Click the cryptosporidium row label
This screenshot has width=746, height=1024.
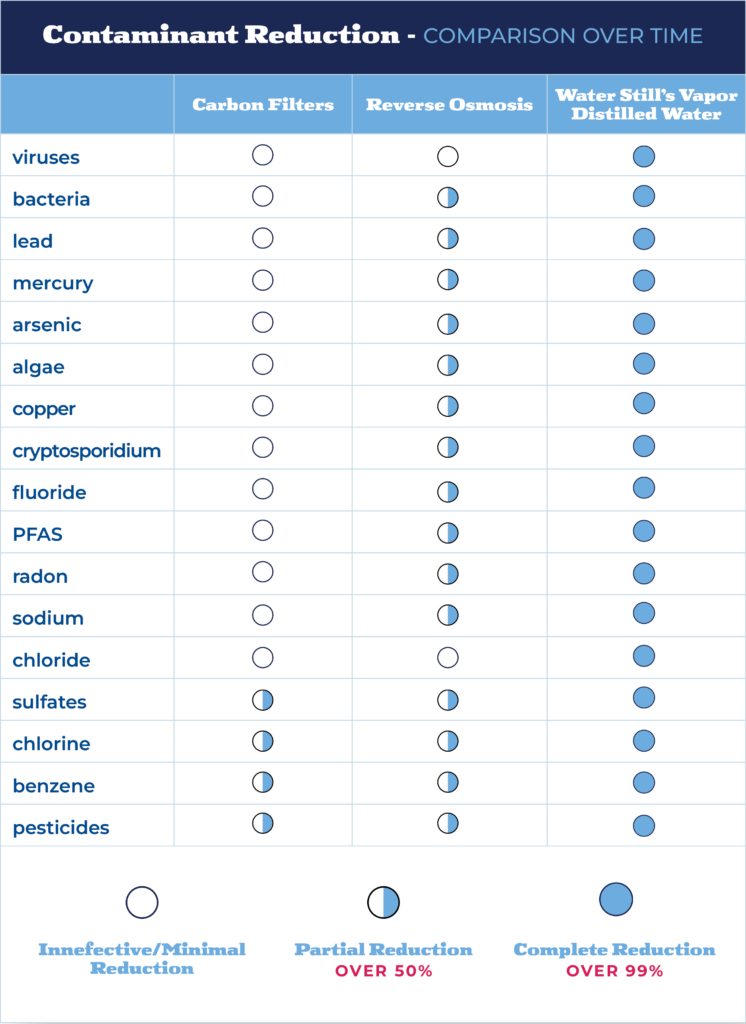[x=86, y=451]
